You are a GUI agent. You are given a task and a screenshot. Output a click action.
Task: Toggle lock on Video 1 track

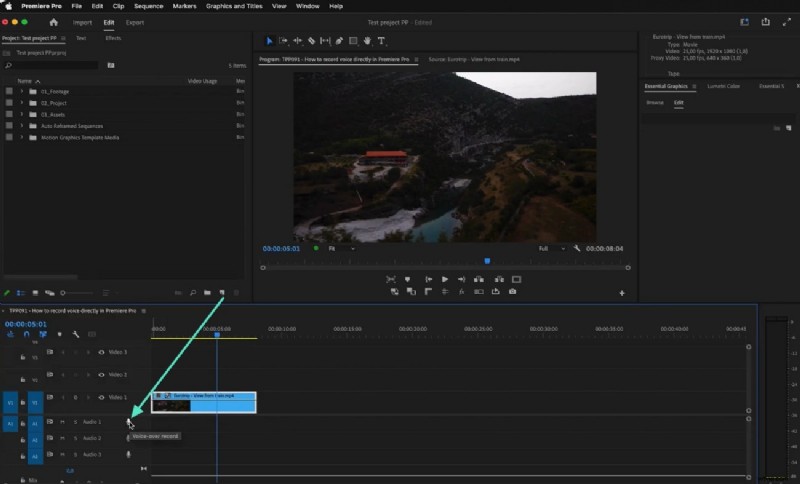click(23, 402)
